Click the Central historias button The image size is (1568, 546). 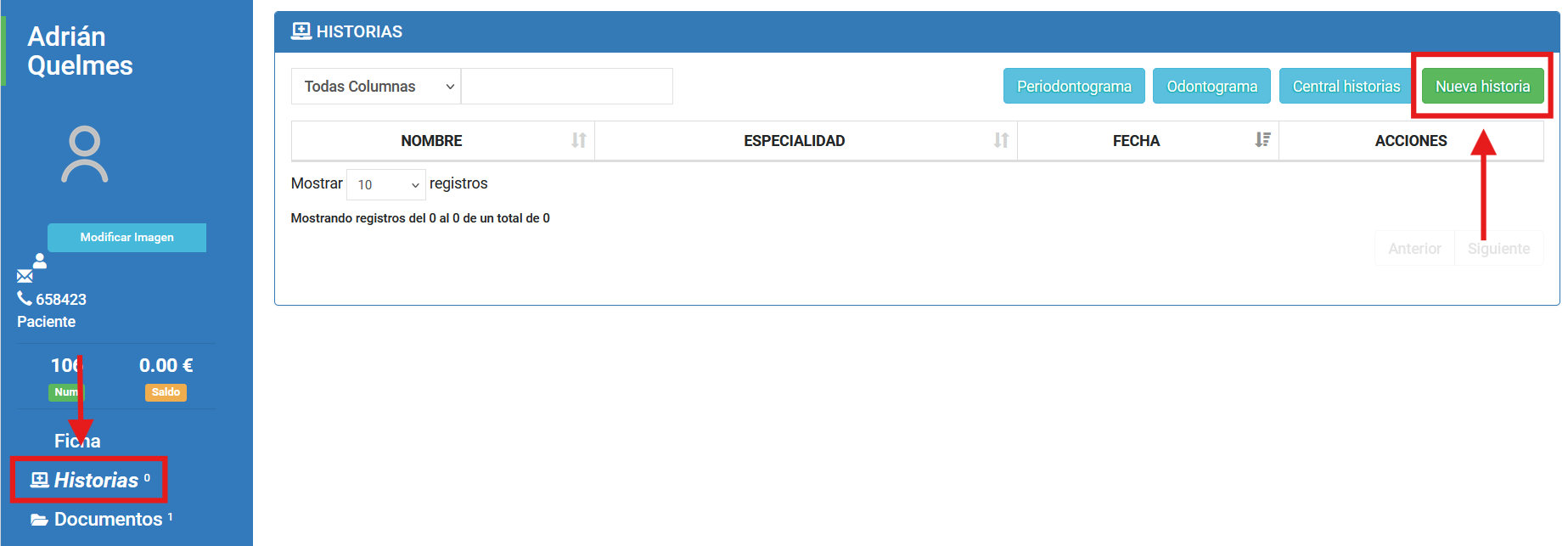click(1346, 87)
